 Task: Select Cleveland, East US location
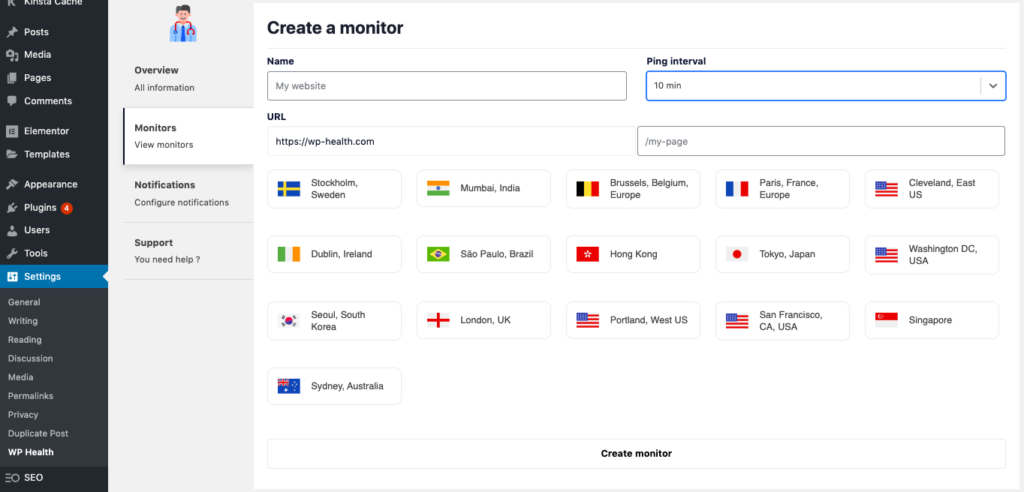[x=932, y=189]
